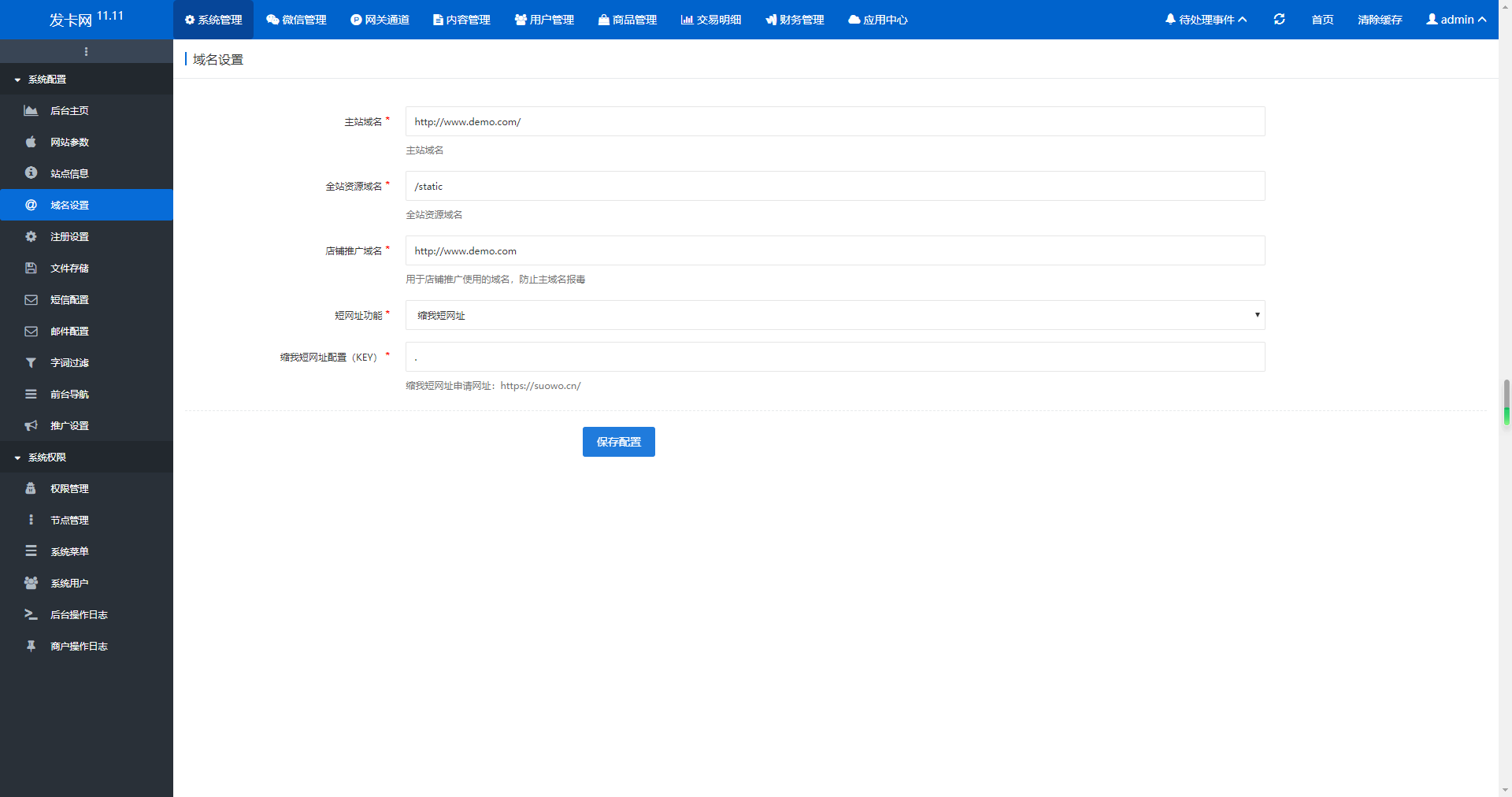Collapse the 系统配置 sidebar group
The width and height of the screenshot is (1512, 797).
87,79
